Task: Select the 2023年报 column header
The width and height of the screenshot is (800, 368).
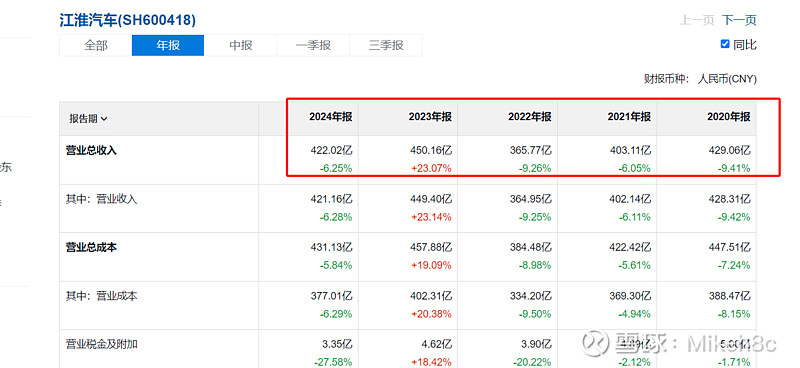Action: tap(430, 117)
